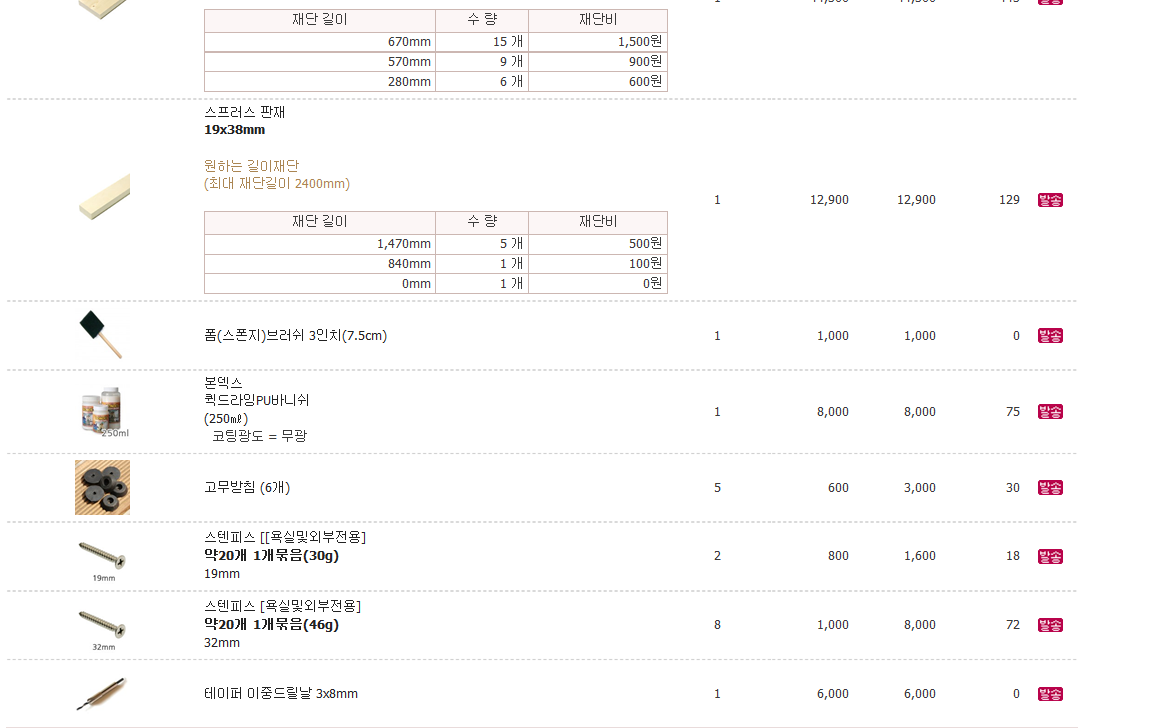Click the 폼(스폰지)브러쉬 3인치(7.5cm) product name
The width and height of the screenshot is (1152, 728).
tap(295, 336)
